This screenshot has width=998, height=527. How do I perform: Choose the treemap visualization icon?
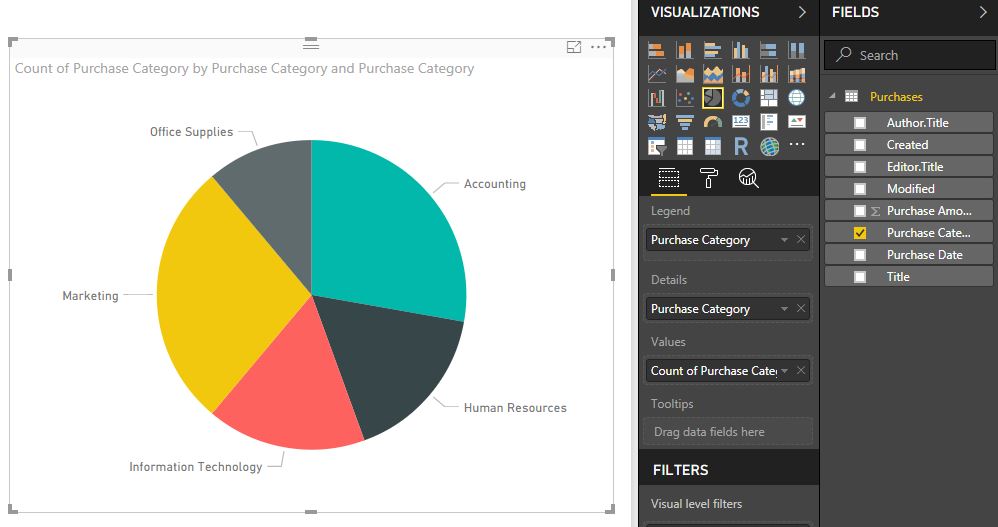tap(769, 98)
